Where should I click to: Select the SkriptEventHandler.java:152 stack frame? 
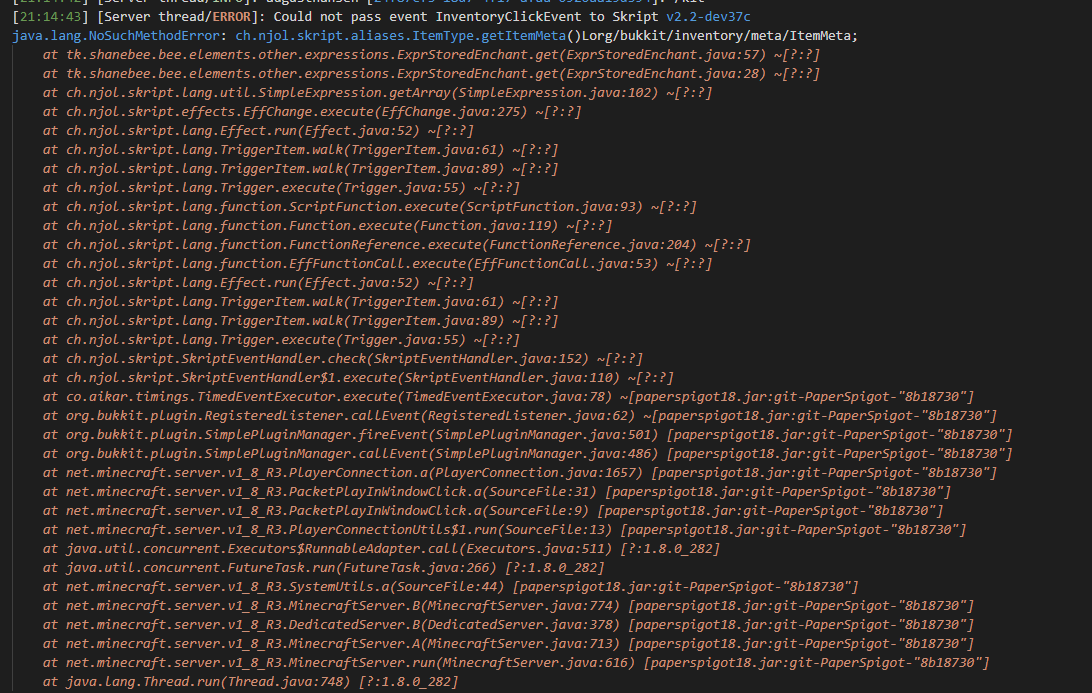tap(343, 359)
